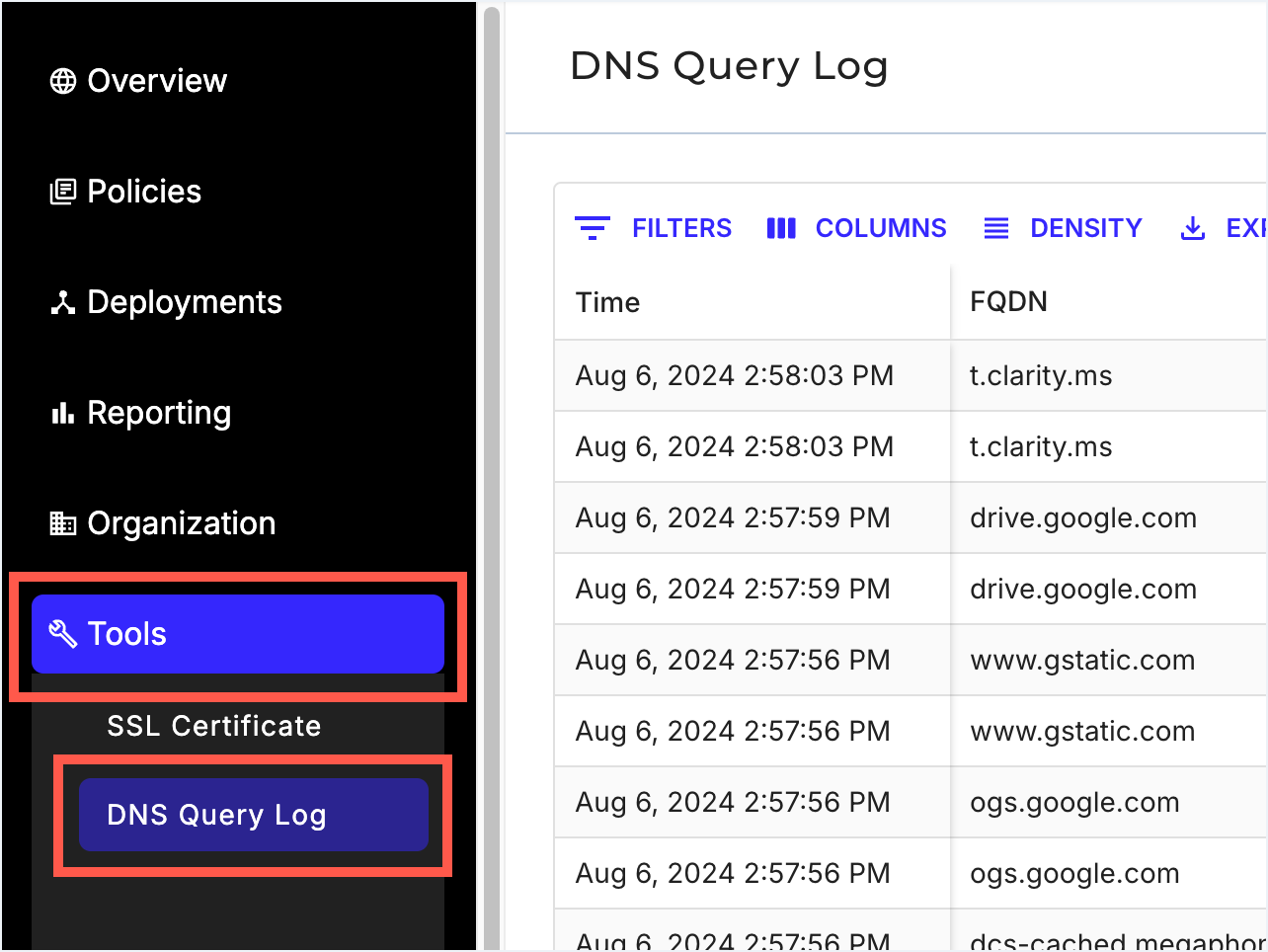This screenshot has height=952, width=1268.
Task: Click the filter funnel icon
Action: pyautogui.click(x=593, y=228)
